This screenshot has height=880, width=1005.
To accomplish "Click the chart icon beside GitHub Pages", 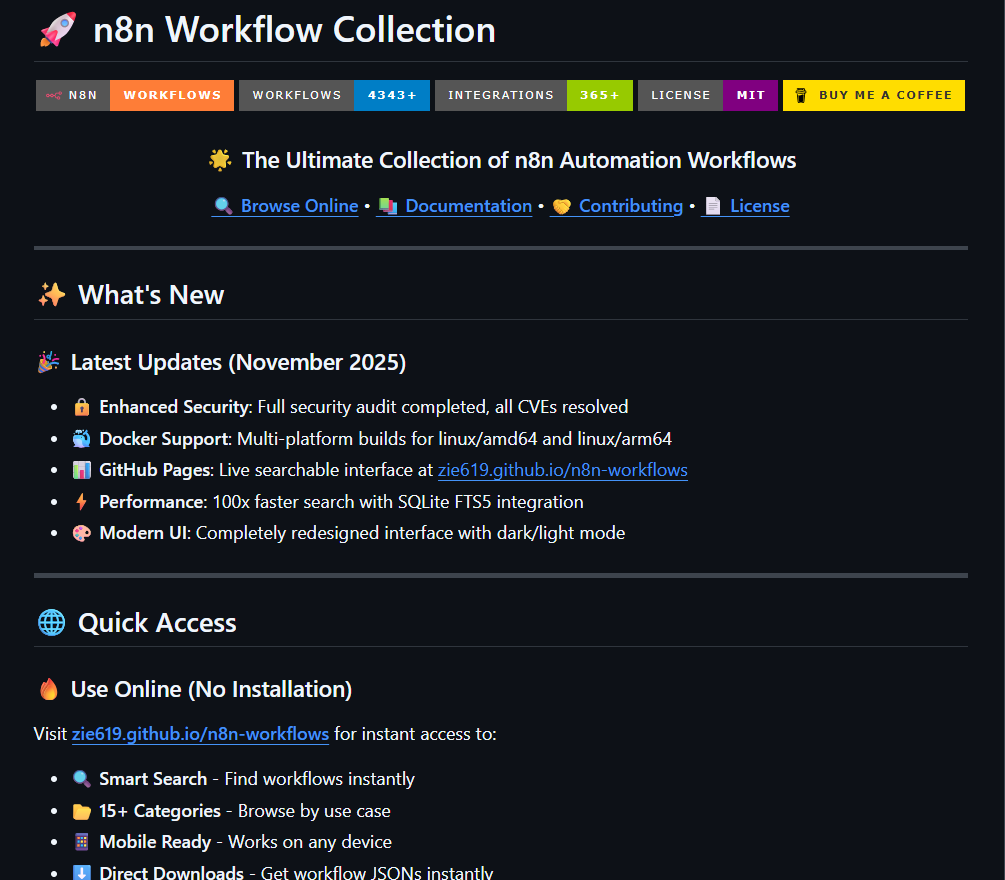I will coord(81,470).
